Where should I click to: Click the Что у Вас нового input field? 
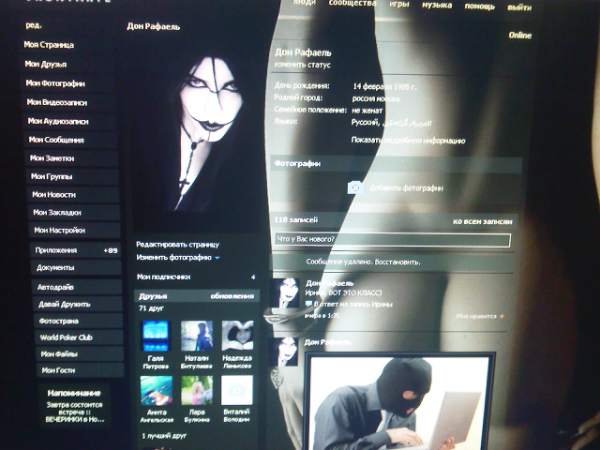click(391, 240)
